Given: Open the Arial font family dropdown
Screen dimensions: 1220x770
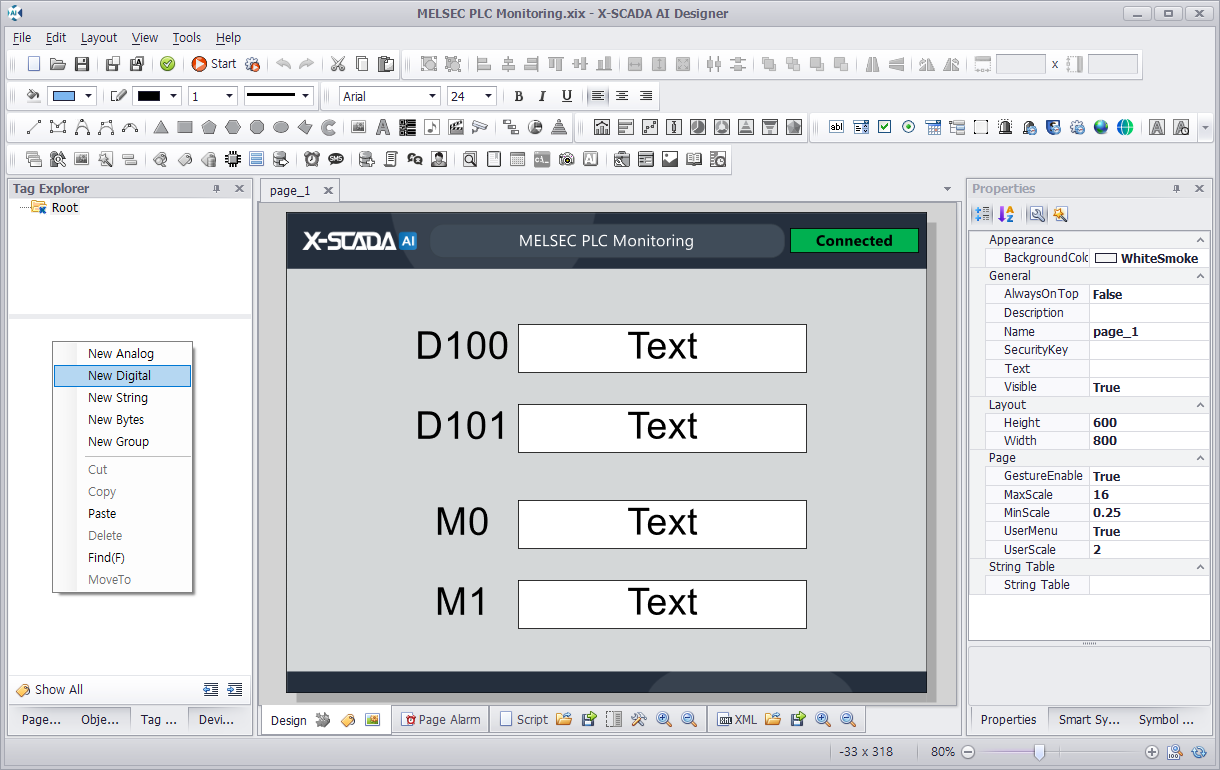Looking at the screenshot, I should pyautogui.click(x=432, y=96).
